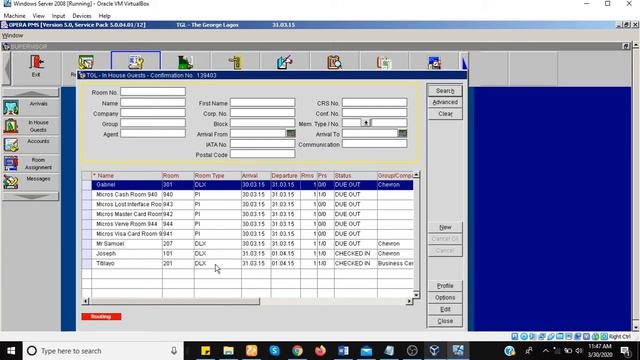Click the Advanced search button

(x=445, y=102)
